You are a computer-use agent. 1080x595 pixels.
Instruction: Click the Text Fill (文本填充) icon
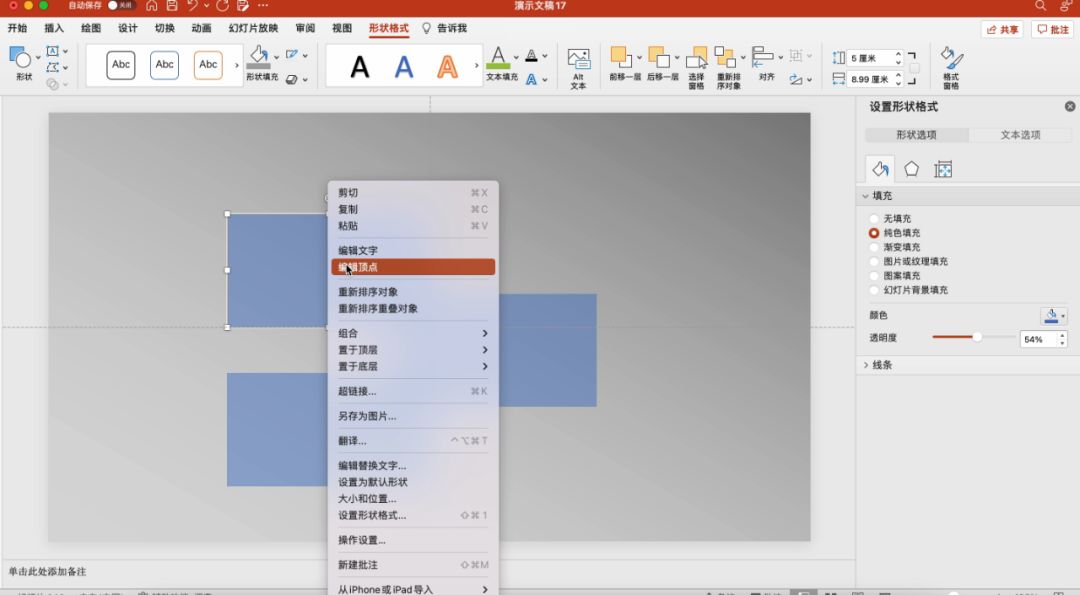click(x=498, y=57)
